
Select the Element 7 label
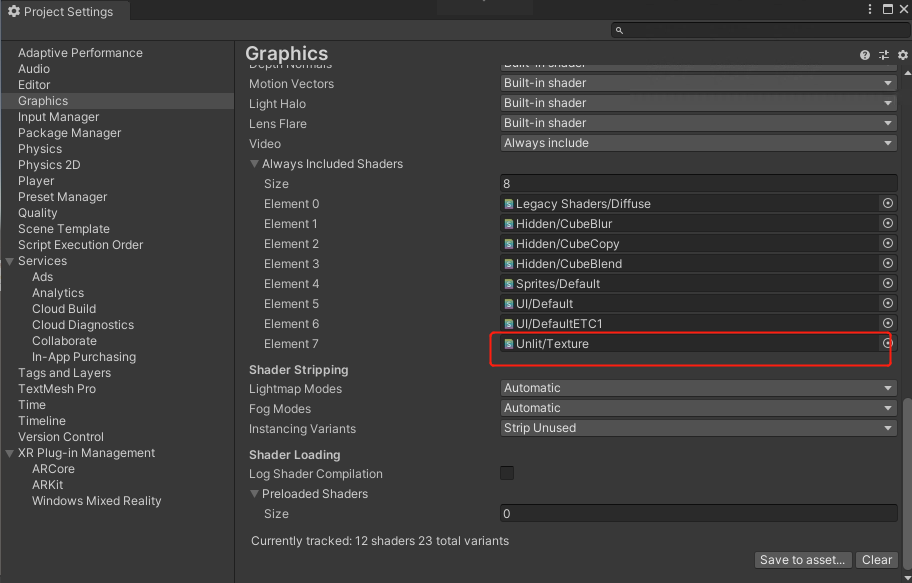[291, 344]
